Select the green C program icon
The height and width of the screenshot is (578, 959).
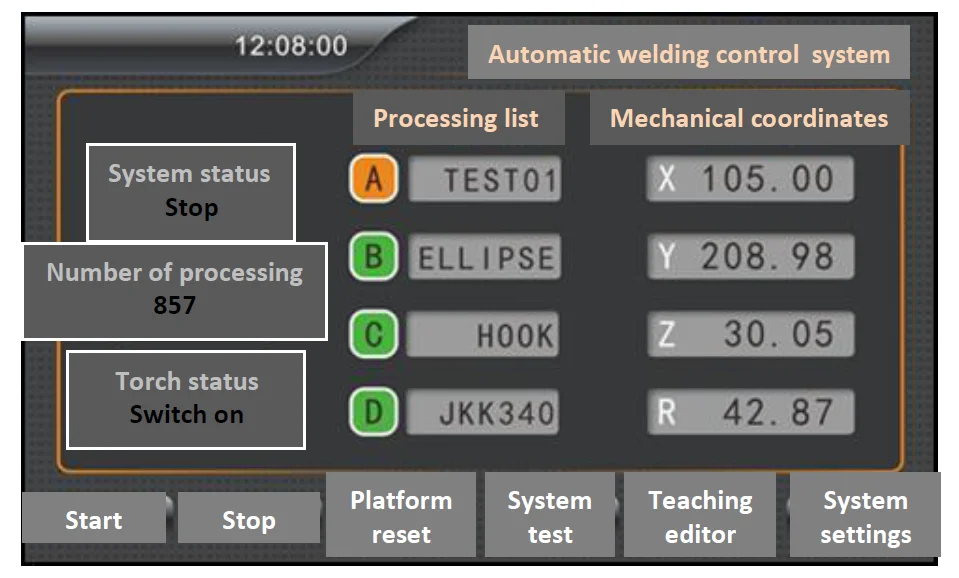coord(373,334)
